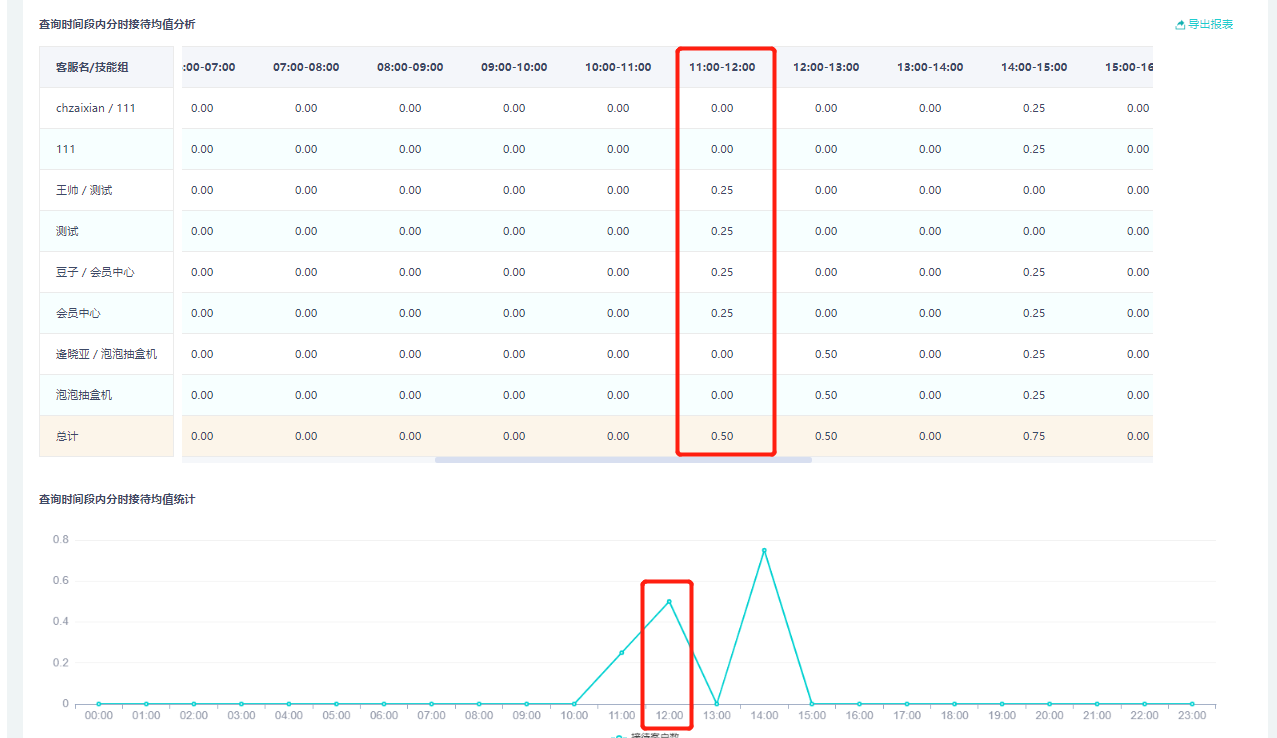Click the row name 逄晓亚 / 泡泡抽盒机

106,354
